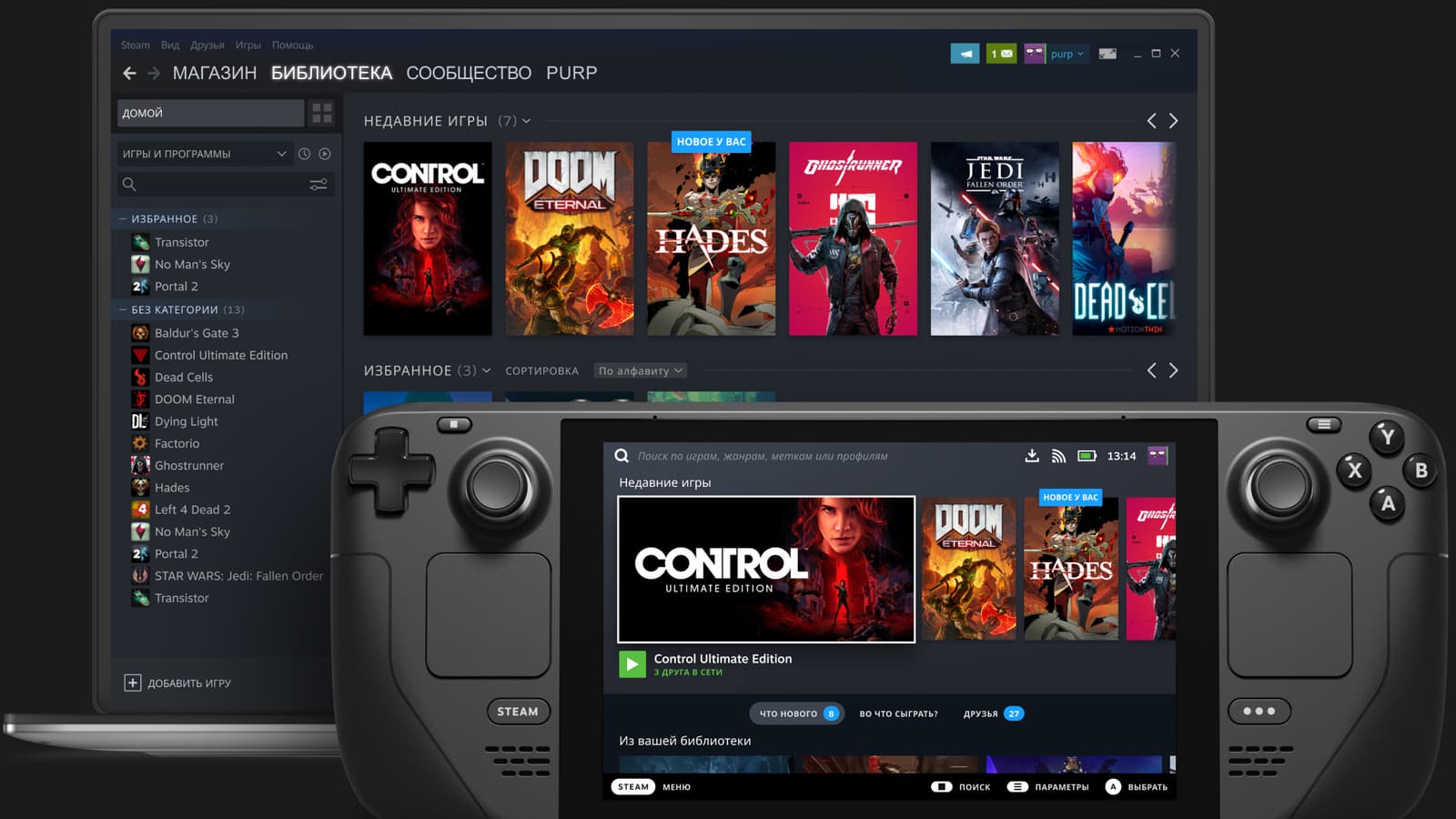Open the screenshot manager icon in header
Image resolution: width=1456 pixels, height=819 pixels.
[x=1107, y=54]
